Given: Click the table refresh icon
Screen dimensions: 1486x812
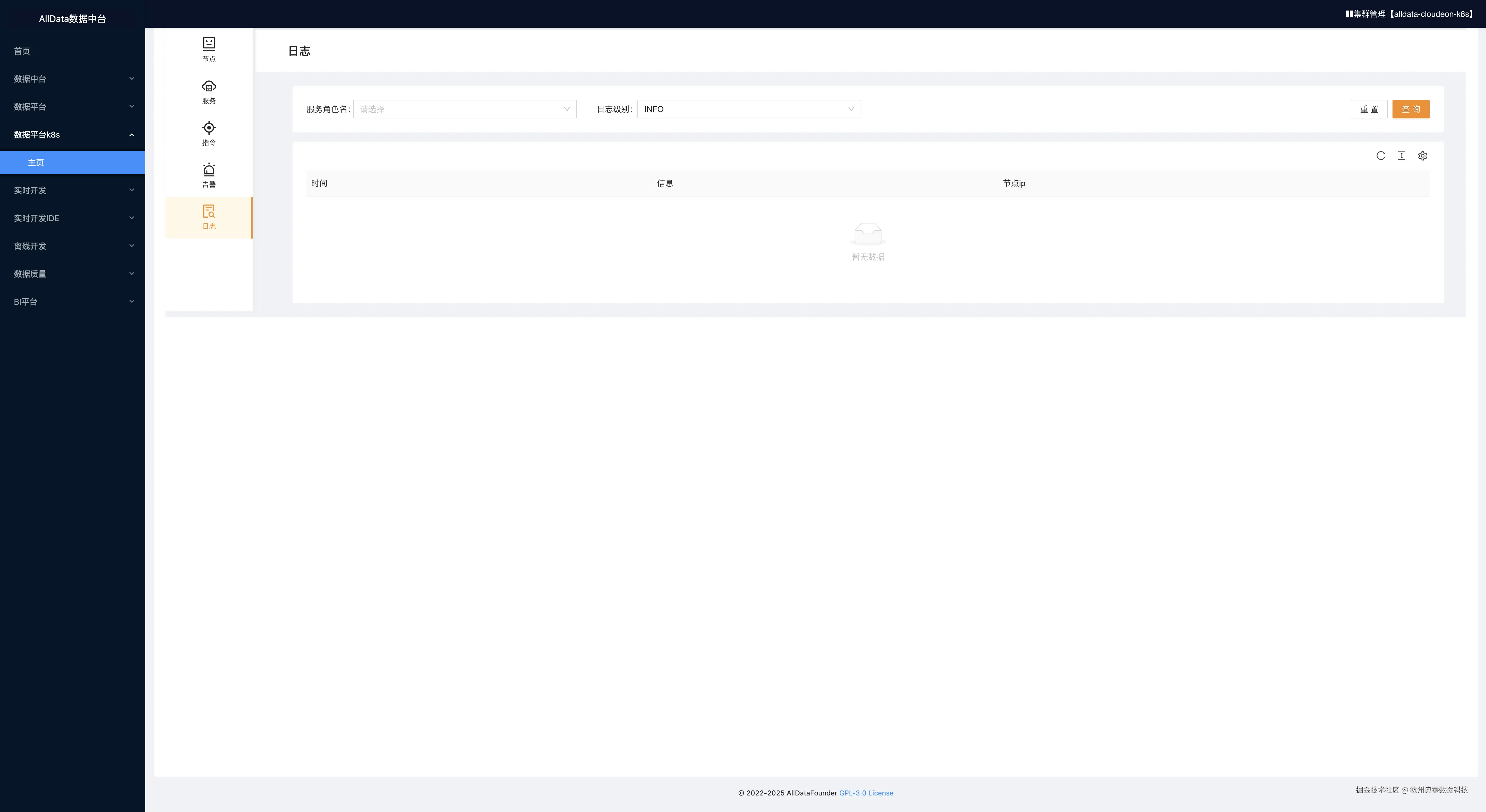Looking at the screenshot, I should 1380,156.
